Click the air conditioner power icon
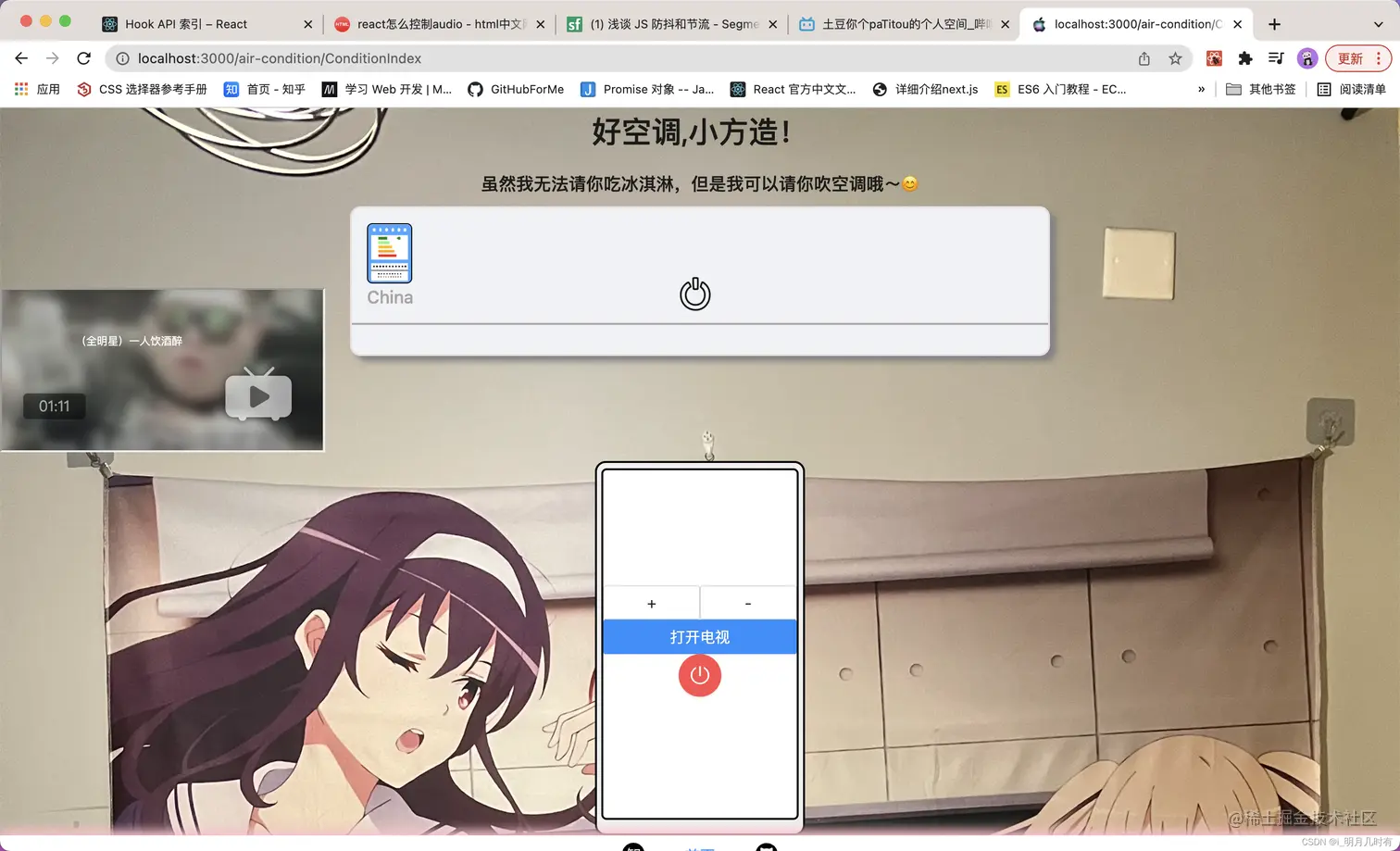1400x851 pixels. pos(695,294)
